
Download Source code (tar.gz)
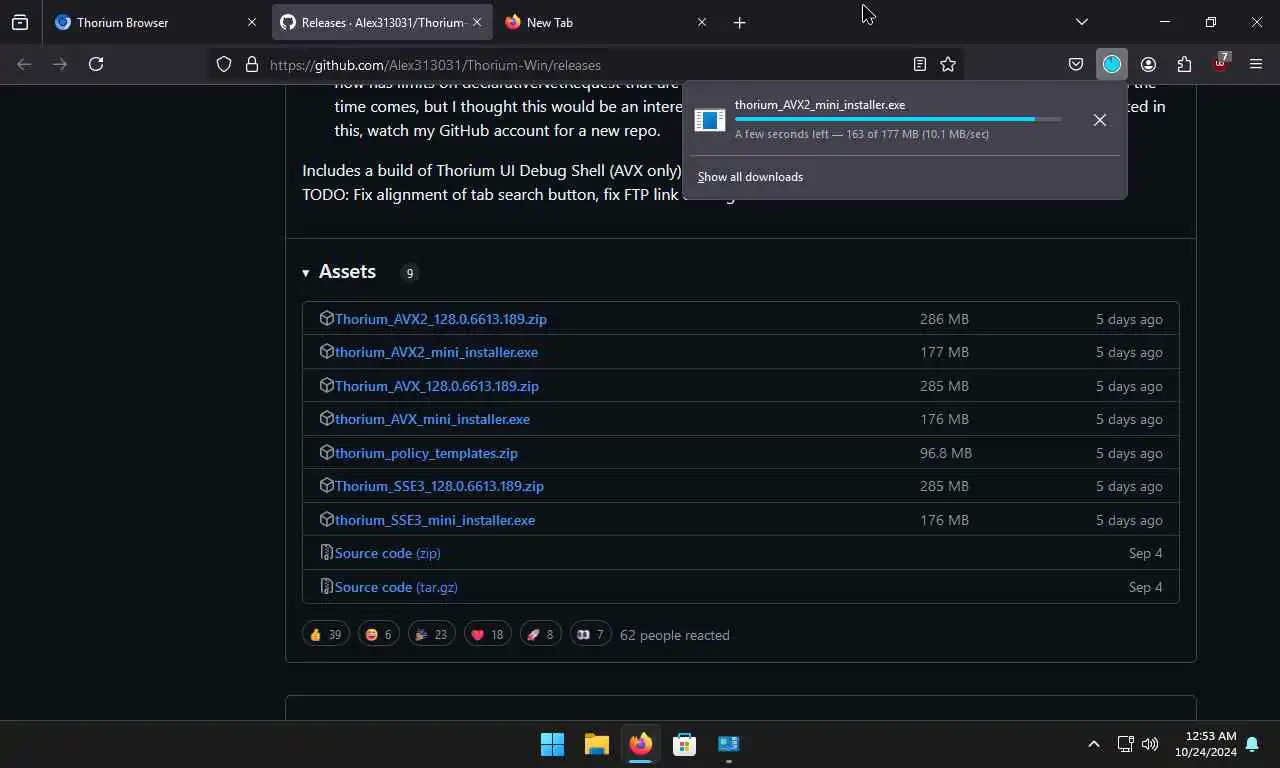point(396,587)
